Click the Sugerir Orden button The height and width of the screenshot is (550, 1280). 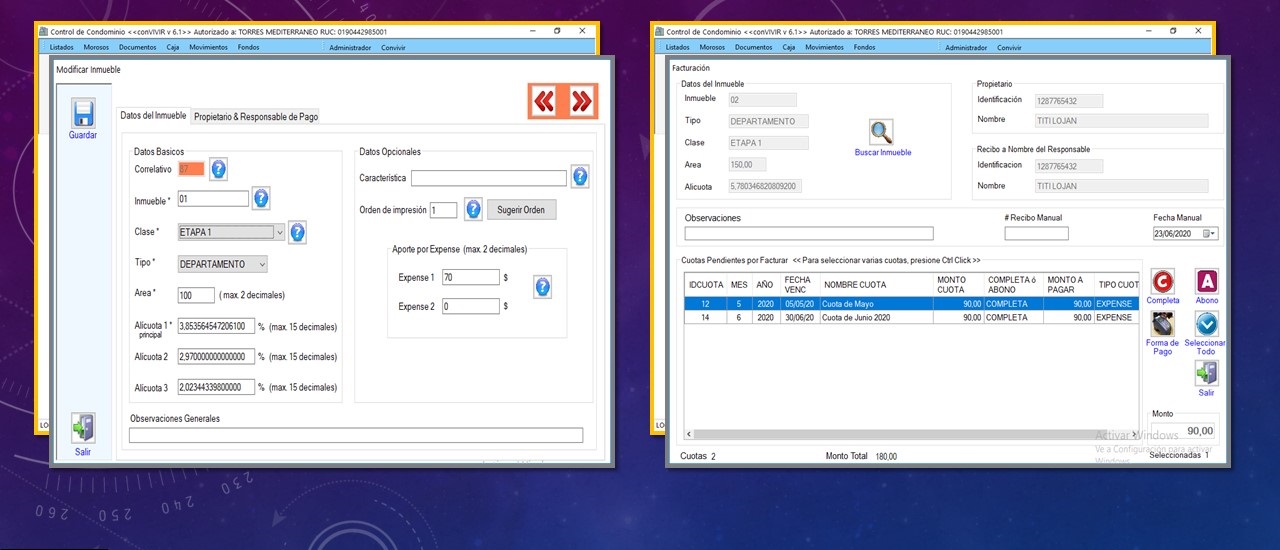(x=521, y=210)
